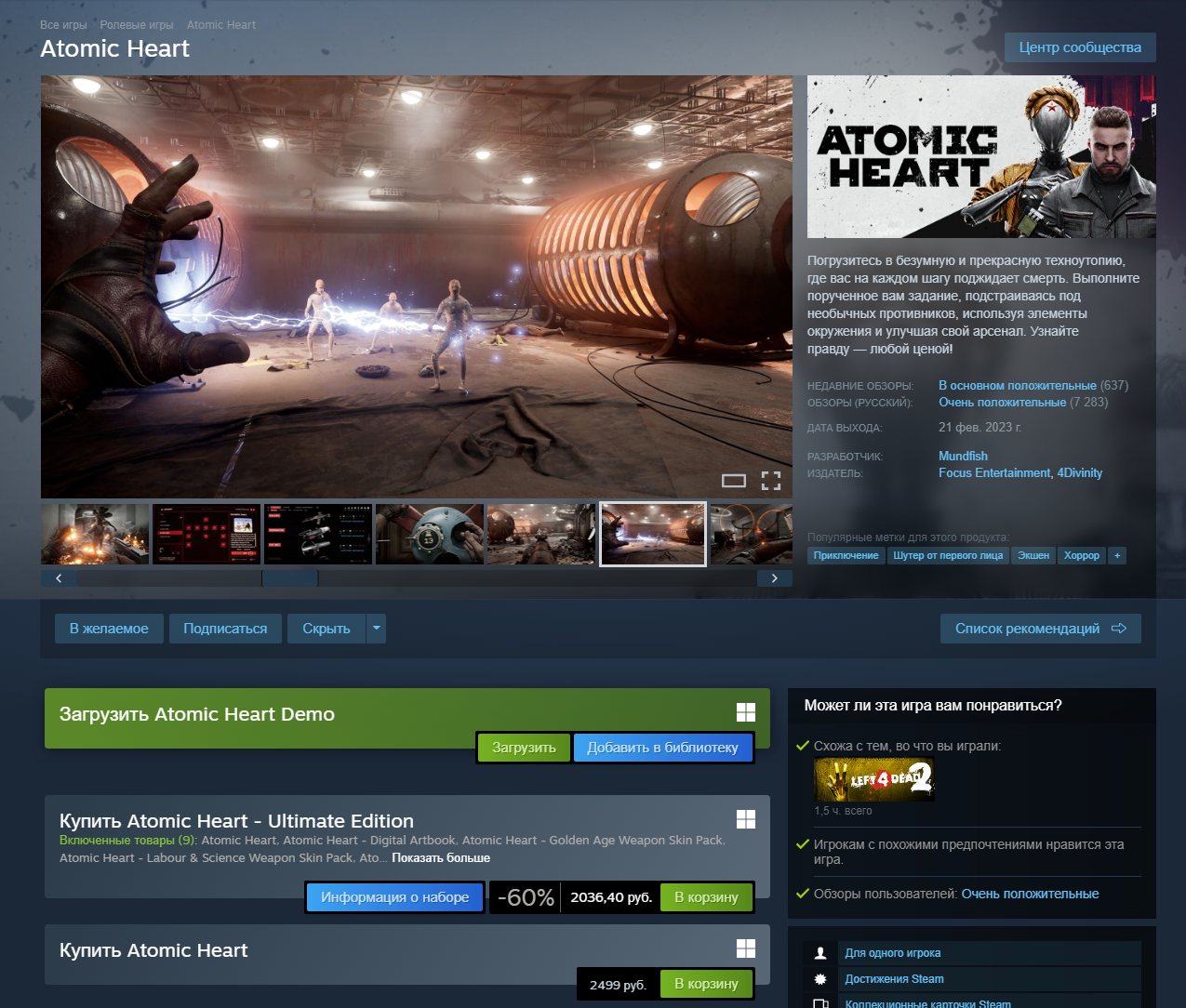
Task: Add base Atomic Heart for 2499 руб. to cart
Action: pos(706,984)
